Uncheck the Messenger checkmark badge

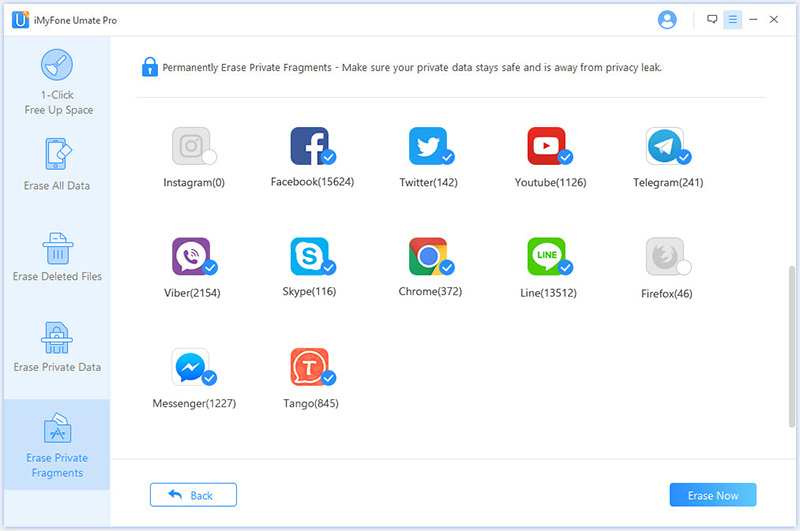[x=209, y=378]
